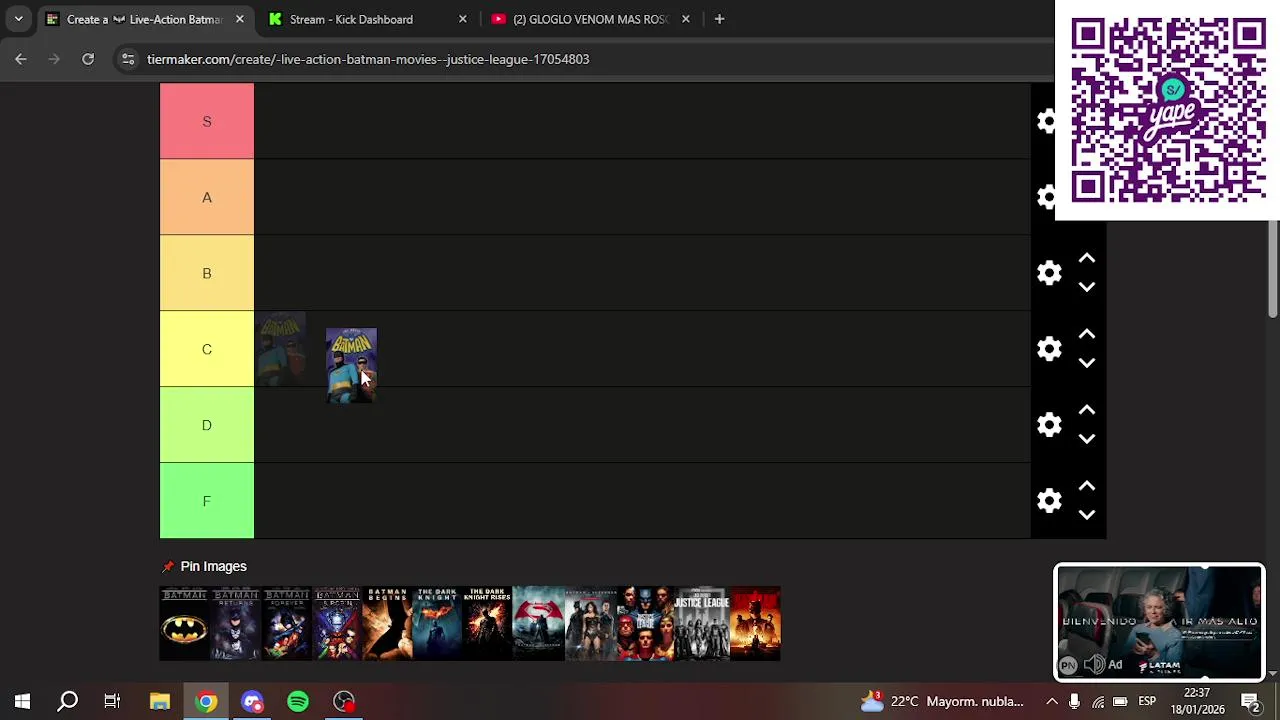Viewport: 1280px width, 720px height.
Task: Select the yellow C tier label
Action: click(x=207, y=349)
